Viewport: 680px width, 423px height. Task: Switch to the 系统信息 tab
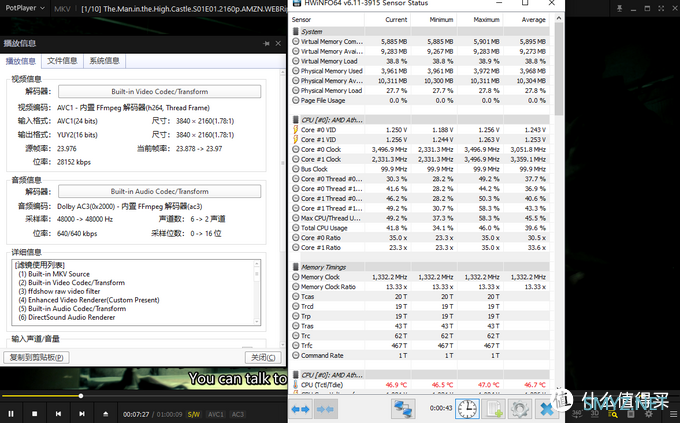pyautogui.click(x=105, y=61)
